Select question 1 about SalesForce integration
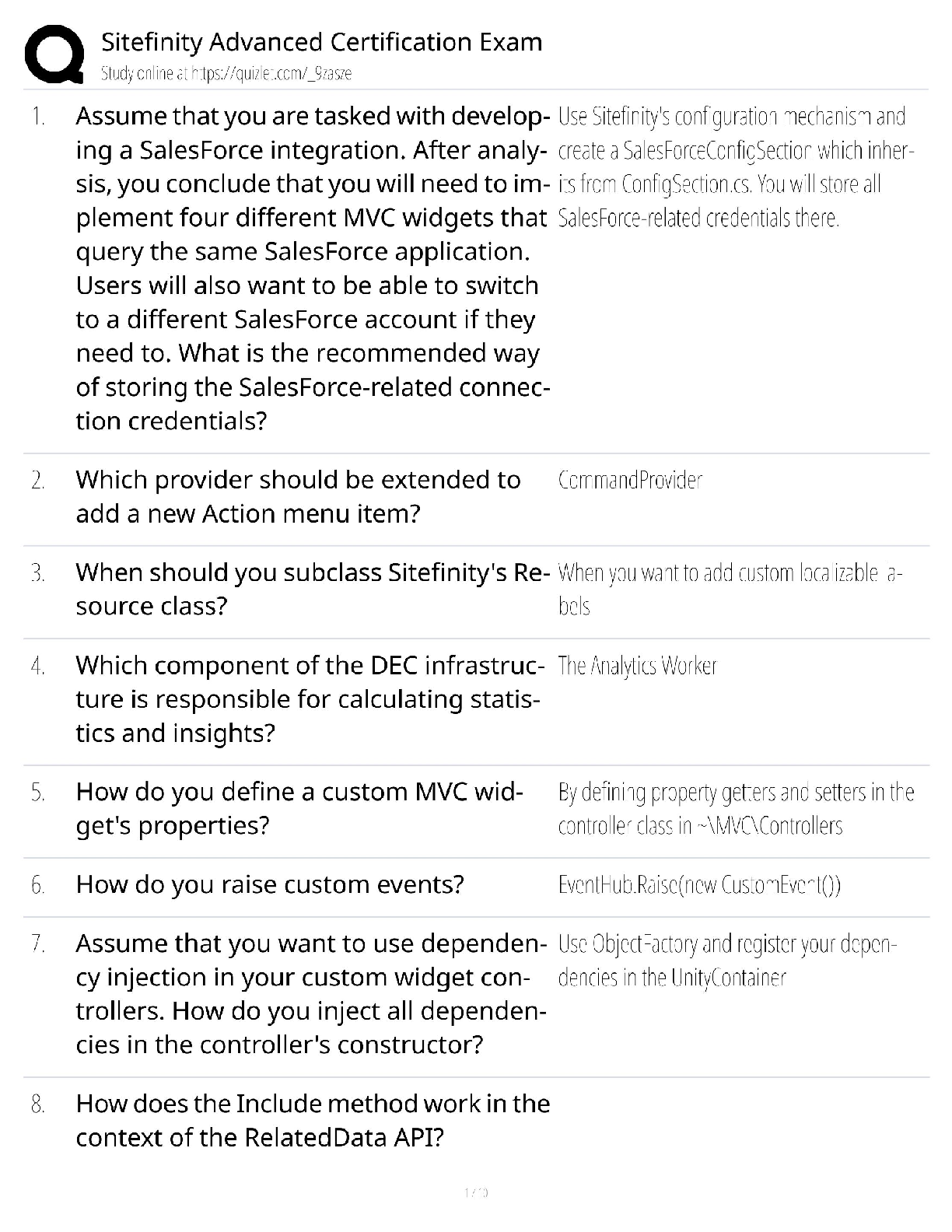Screen dimensions: 952x1232 click(311, 268)
